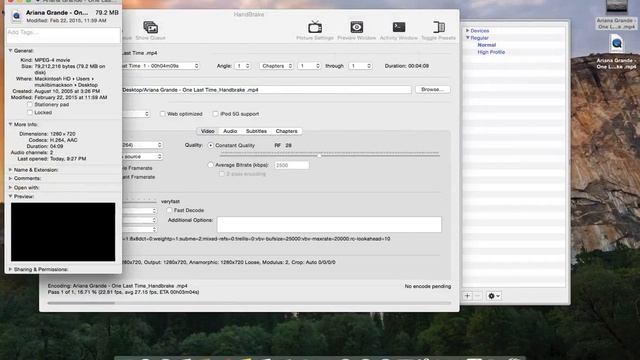Open the Title dropdown showing 00h04m09s
Viewport: 640px width, 360px height.
click(160, 66)
